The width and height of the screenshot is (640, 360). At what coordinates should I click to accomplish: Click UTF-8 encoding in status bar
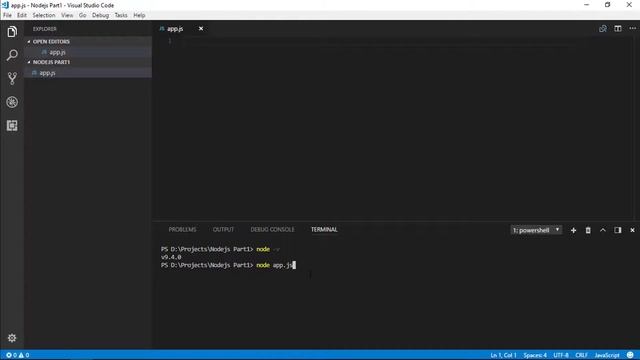click(561, 355)
